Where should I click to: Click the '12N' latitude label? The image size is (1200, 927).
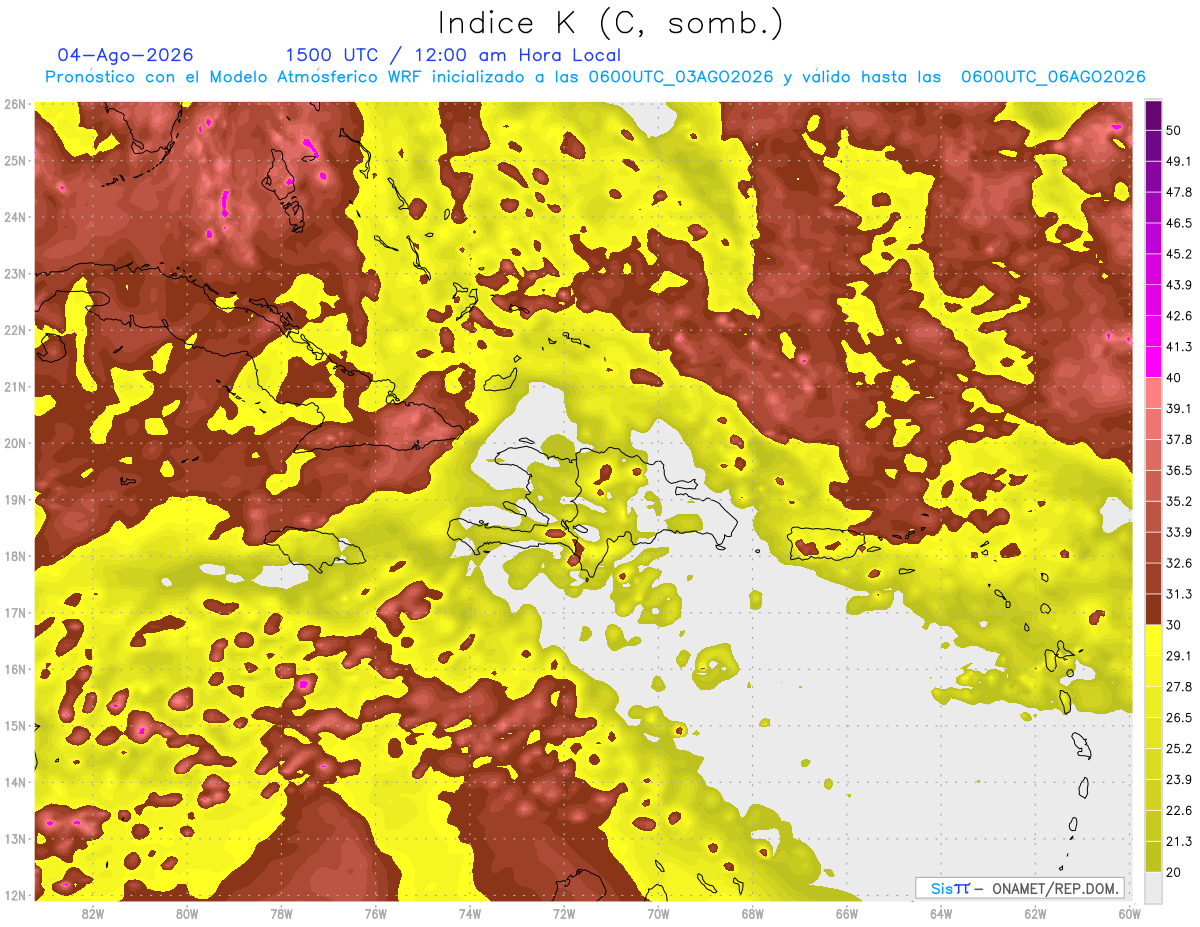pos(14,895)
